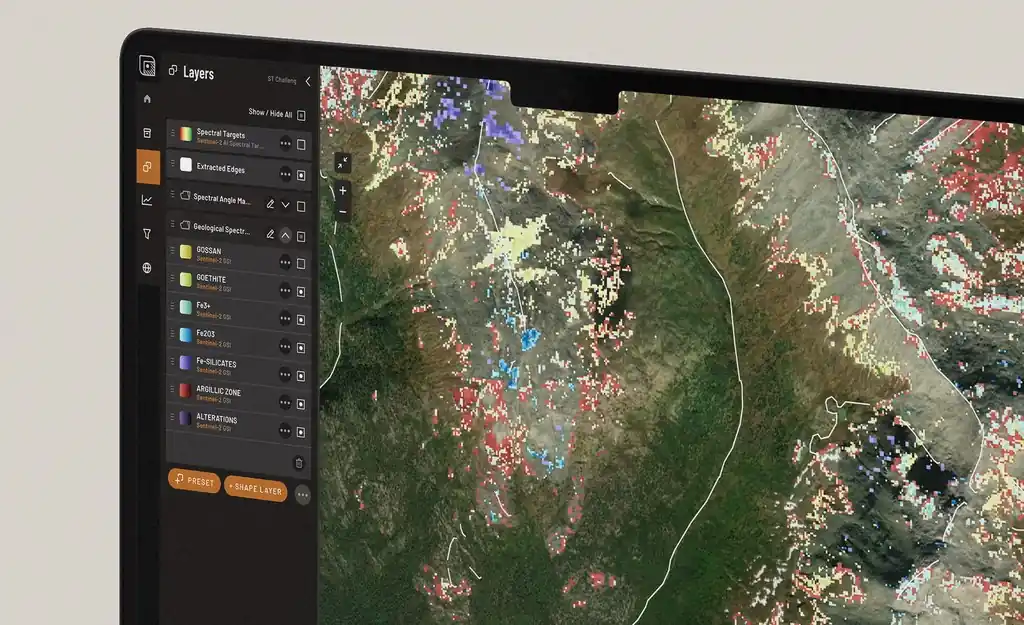
Task: Select the 'Extracted Edges' layer name
Action: (221, 168)
